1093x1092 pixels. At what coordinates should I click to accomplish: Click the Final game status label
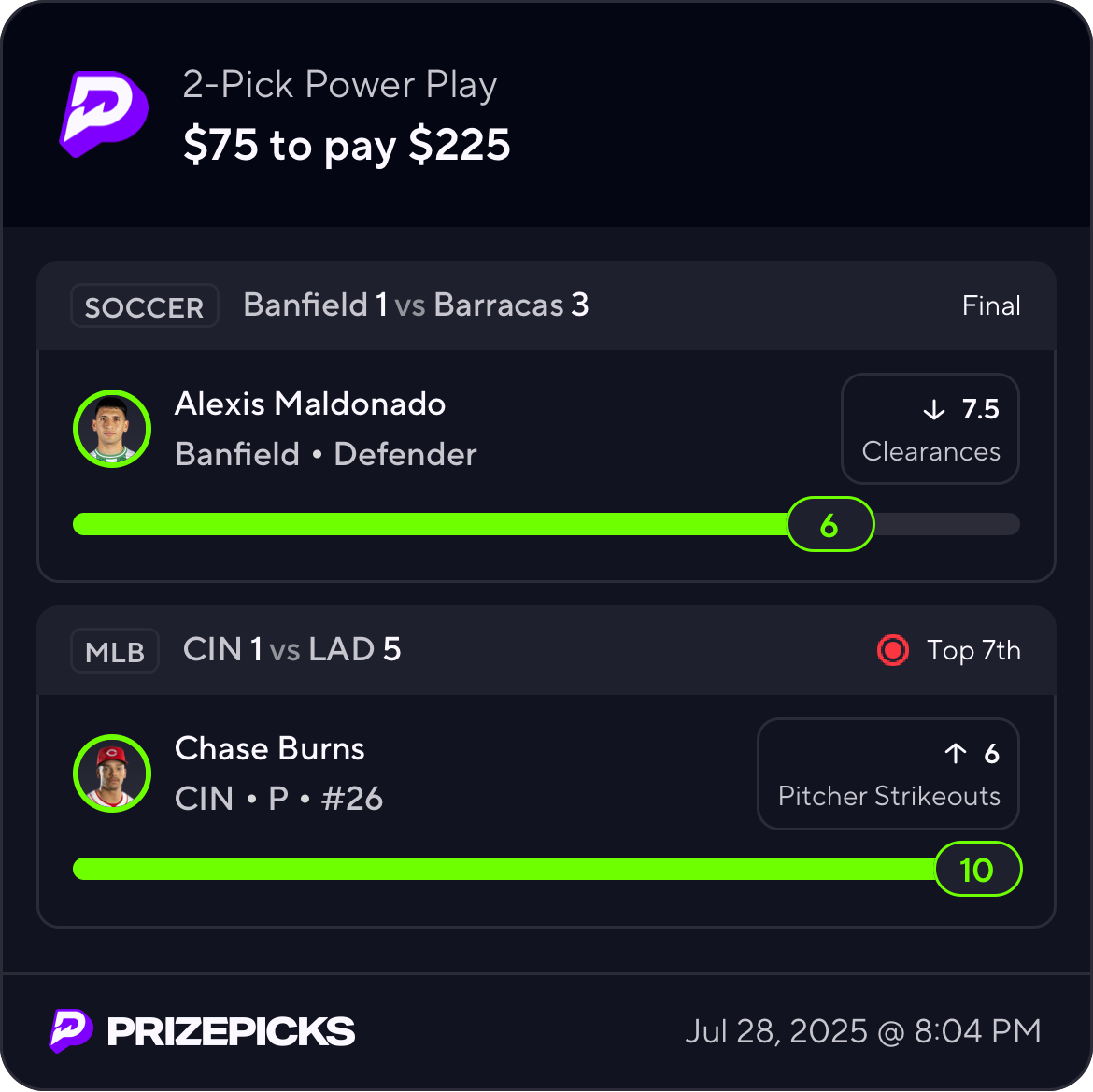(x=991, y=305)
